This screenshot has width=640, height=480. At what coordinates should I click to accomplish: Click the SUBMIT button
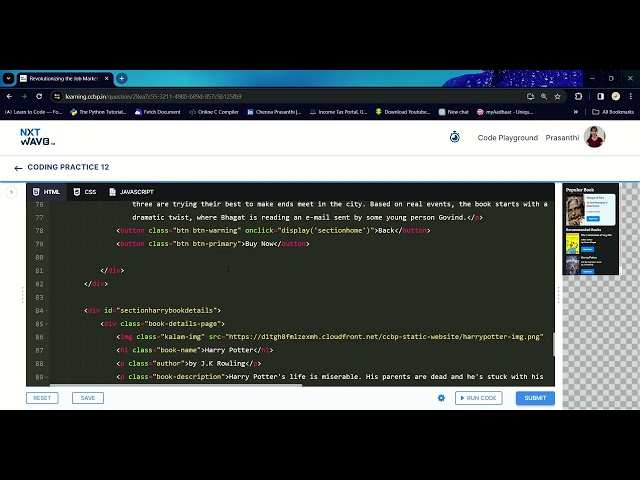coord(535,398)
